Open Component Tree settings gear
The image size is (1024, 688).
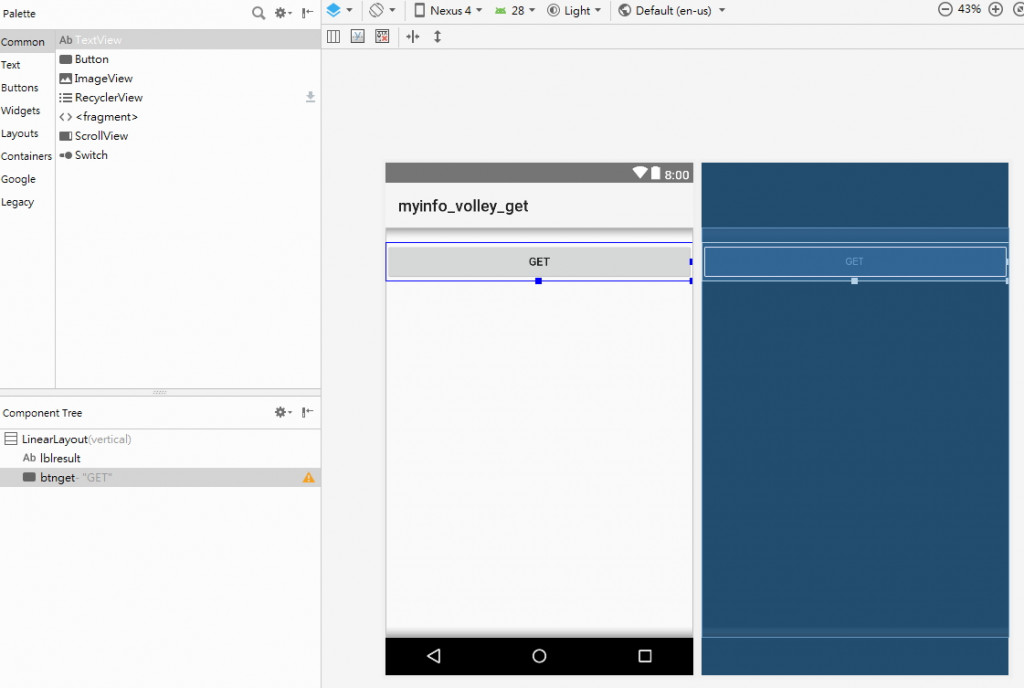coord(283,412)
